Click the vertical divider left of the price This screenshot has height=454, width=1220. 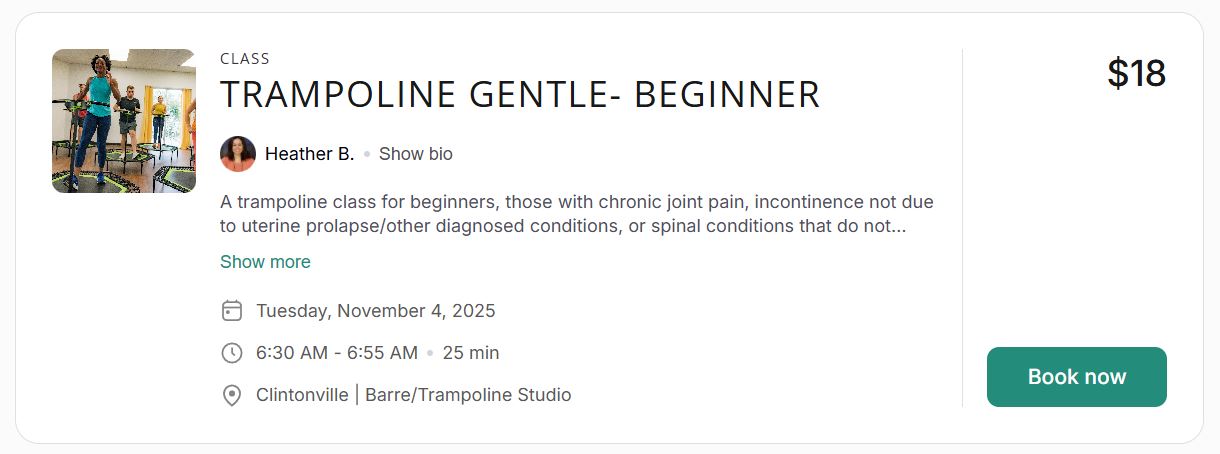(x=962, y=228)
